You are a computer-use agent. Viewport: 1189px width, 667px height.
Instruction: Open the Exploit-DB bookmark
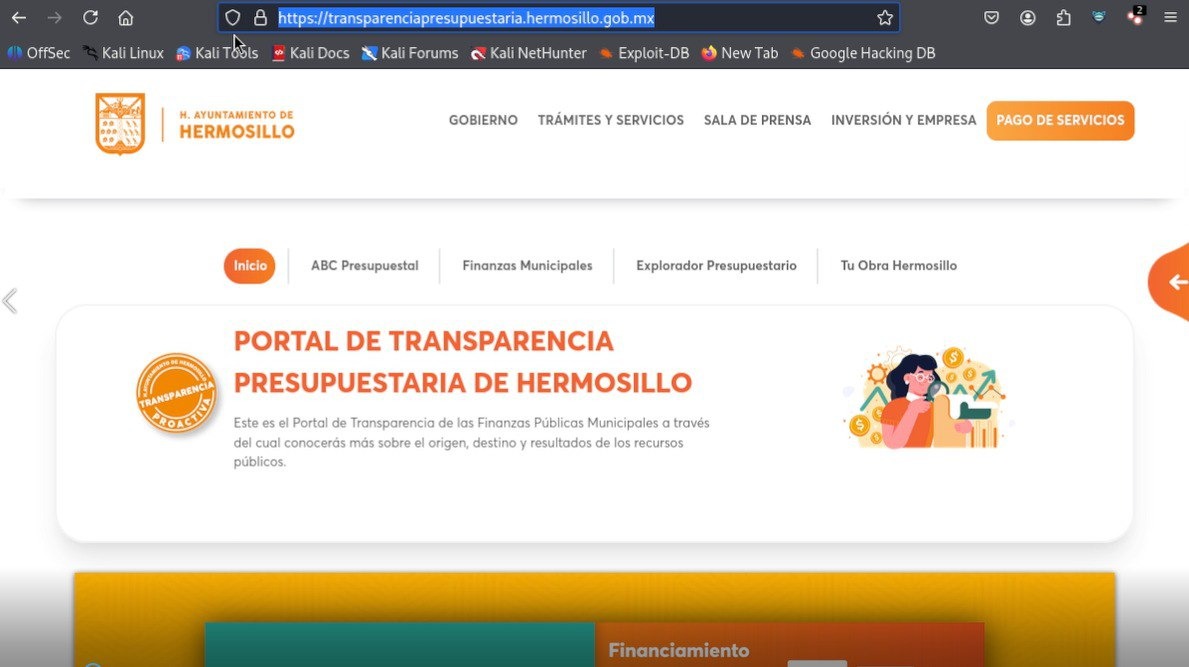(x=644, y=53)
